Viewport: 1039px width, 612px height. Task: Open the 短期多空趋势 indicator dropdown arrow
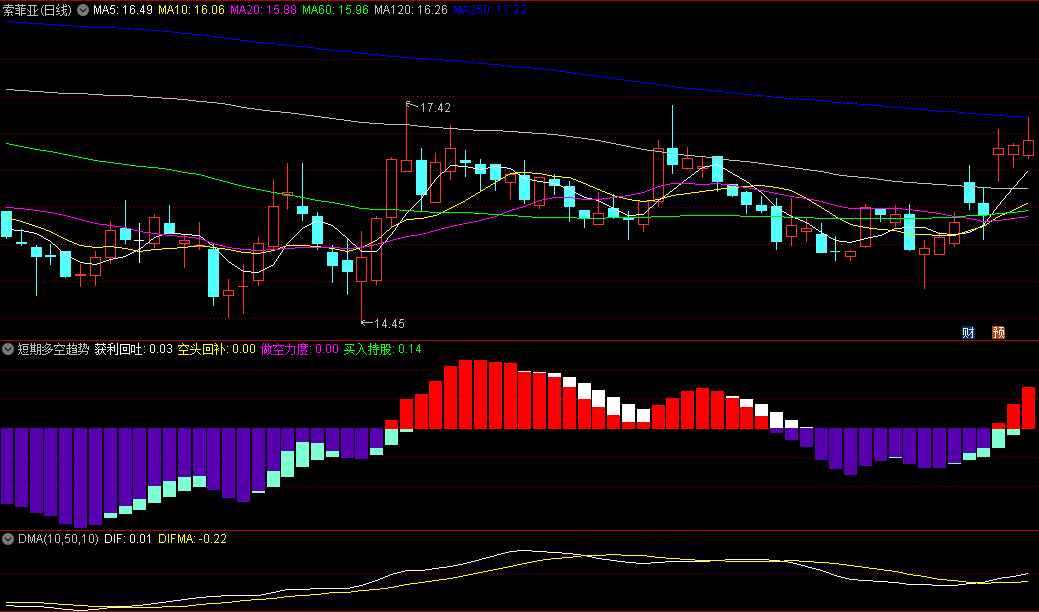[8, 349]
